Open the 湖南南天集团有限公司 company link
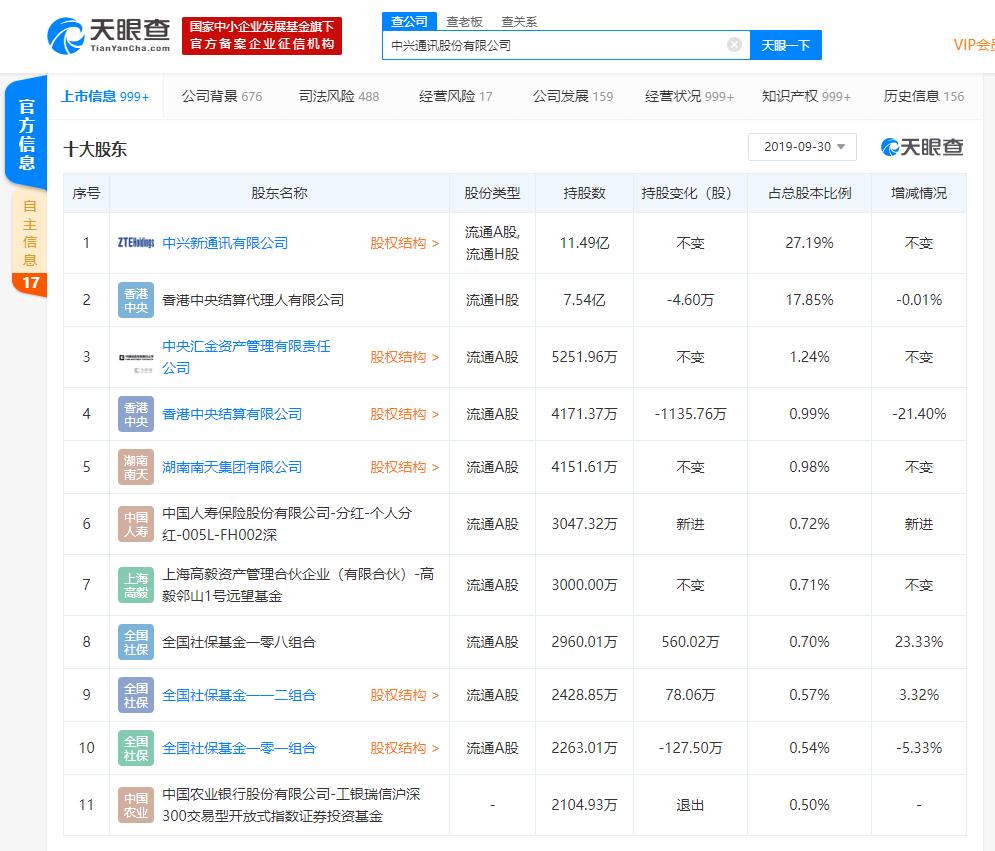Image resolution: width=995 pixels, height=851 pixels. (x=232, y=467)
